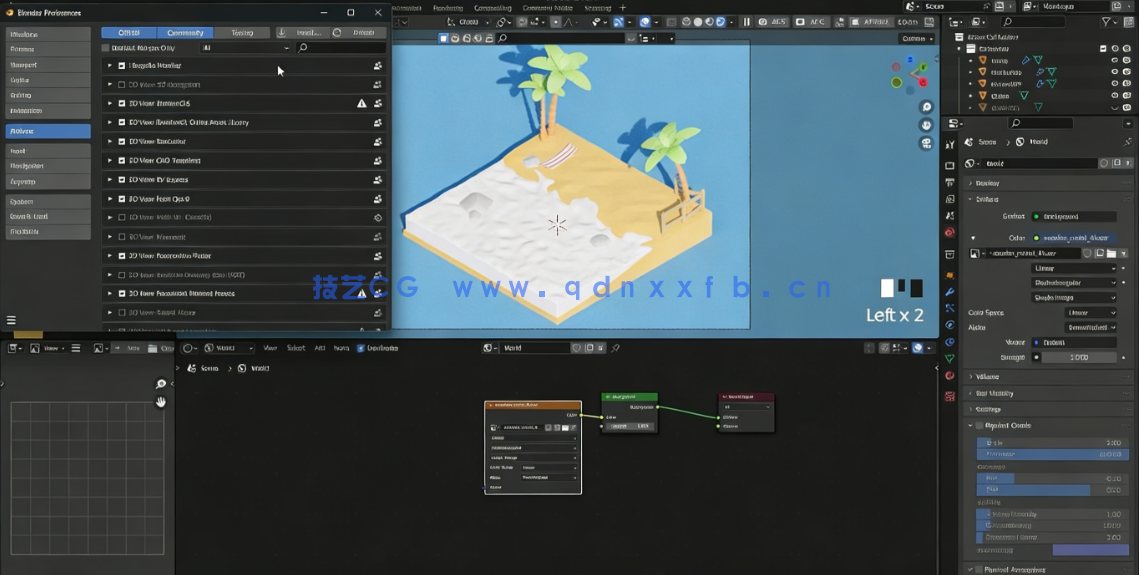1139x575 pixels.
Task: Toggle the checkbox of the topmost add-on row
Action: (121, 65)
